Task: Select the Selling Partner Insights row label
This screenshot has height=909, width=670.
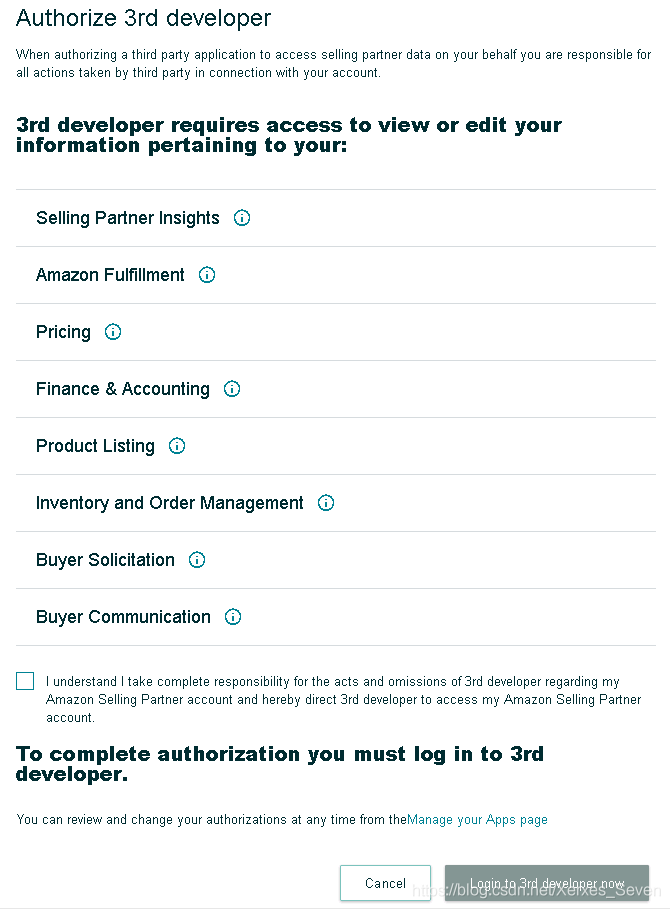Action: (128, 218)
